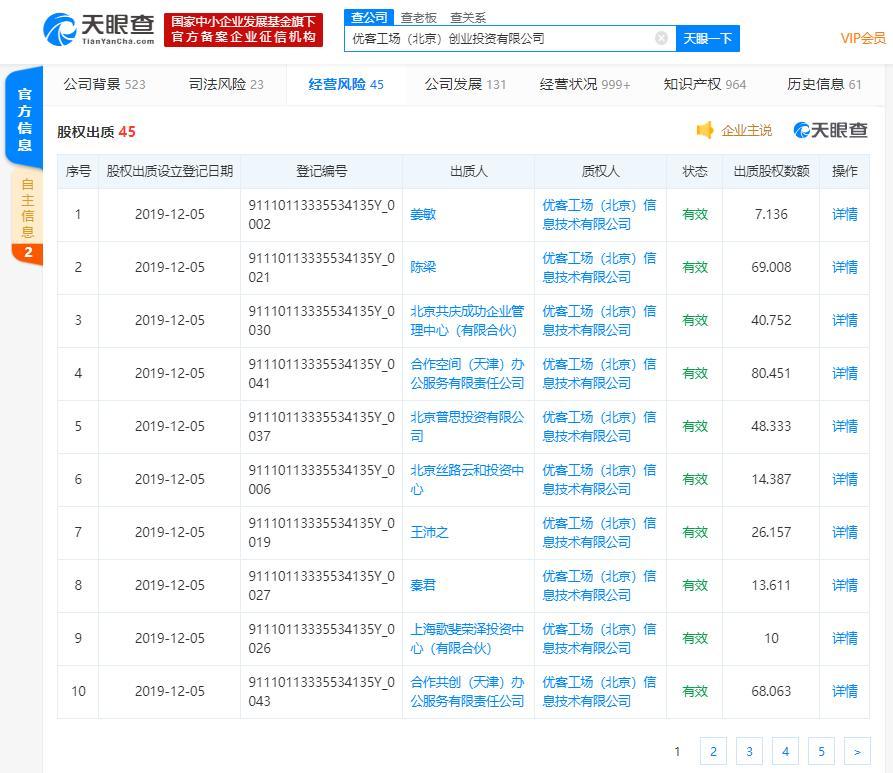
Task: Open 北京普思投资有限公司 link
Action: click(x=467, y=426)
